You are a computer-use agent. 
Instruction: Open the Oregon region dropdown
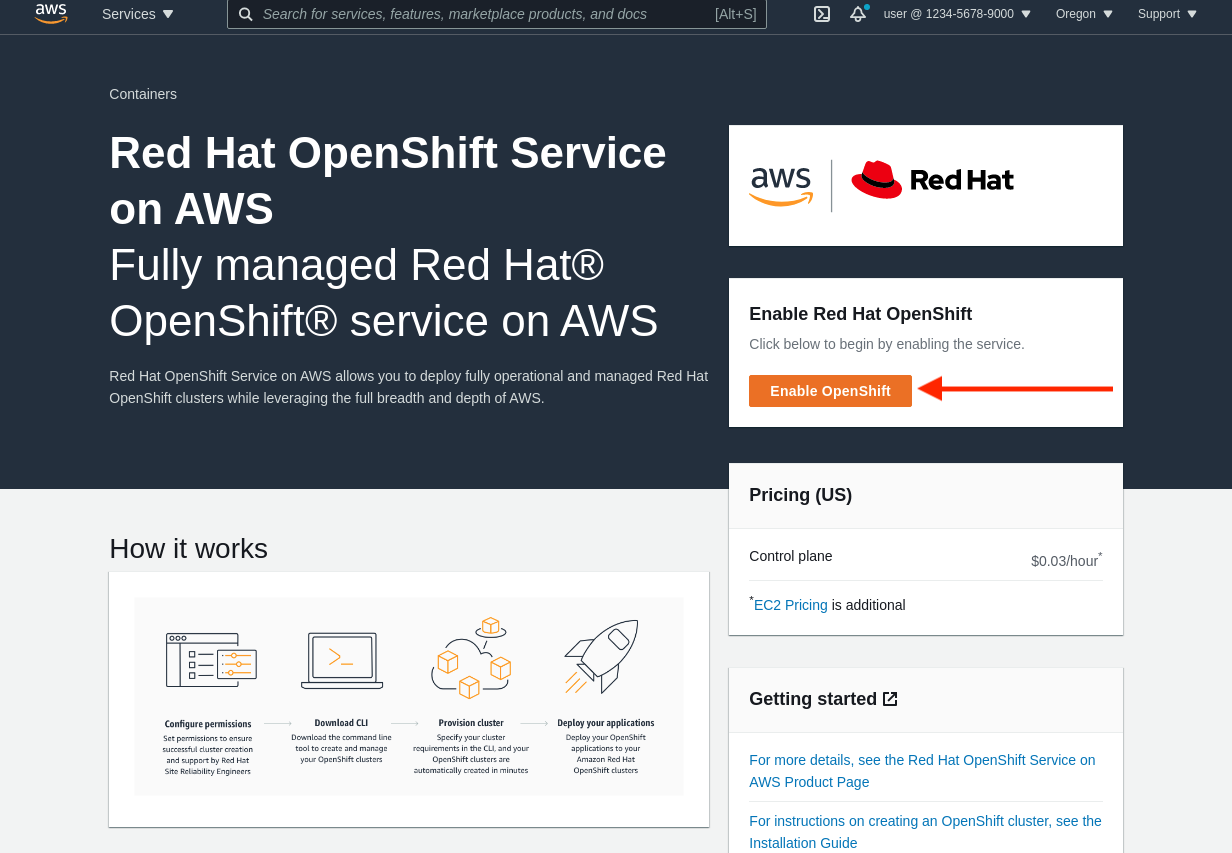[x=1077, y=14]
